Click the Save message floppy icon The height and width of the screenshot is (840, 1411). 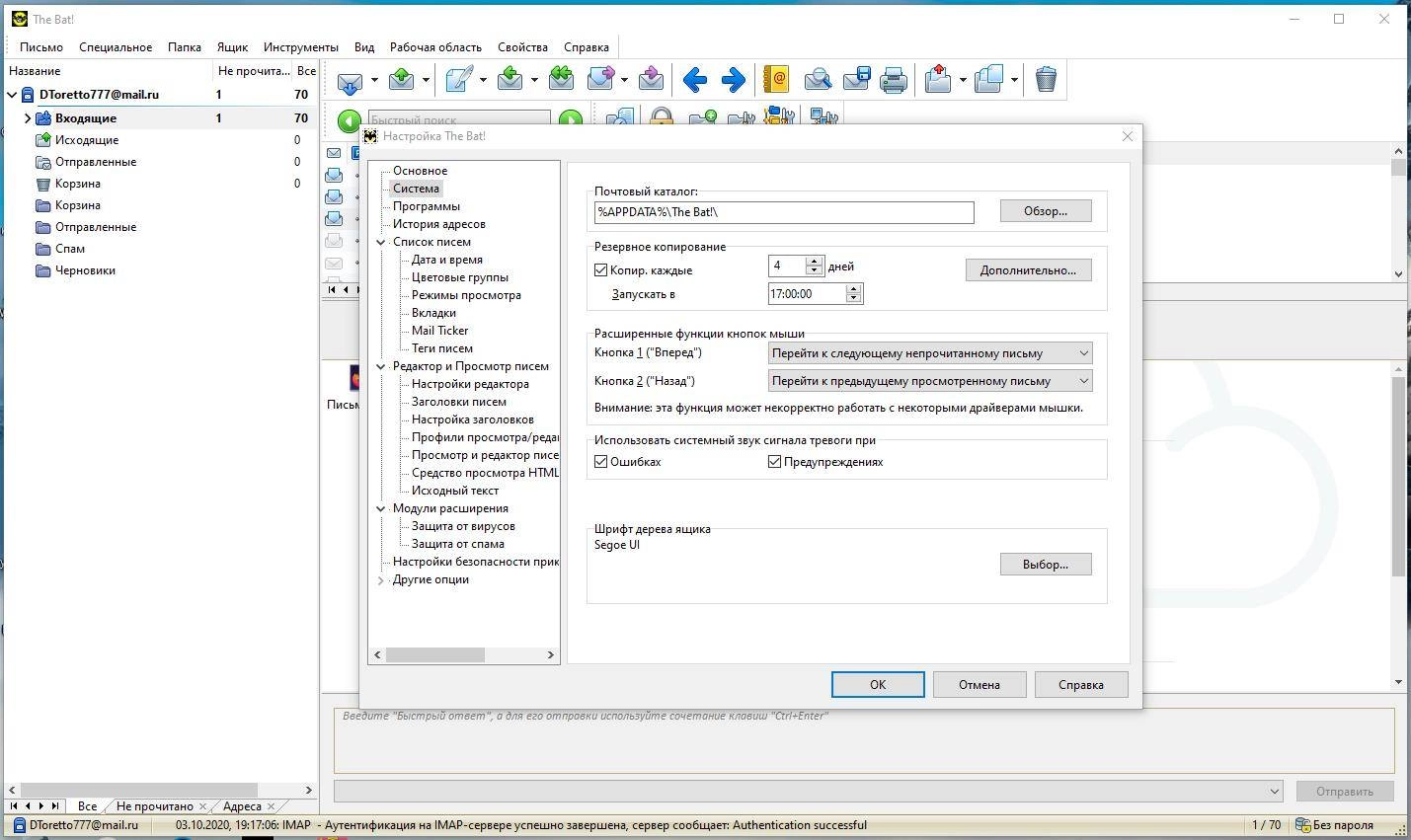tap(856, 79)
